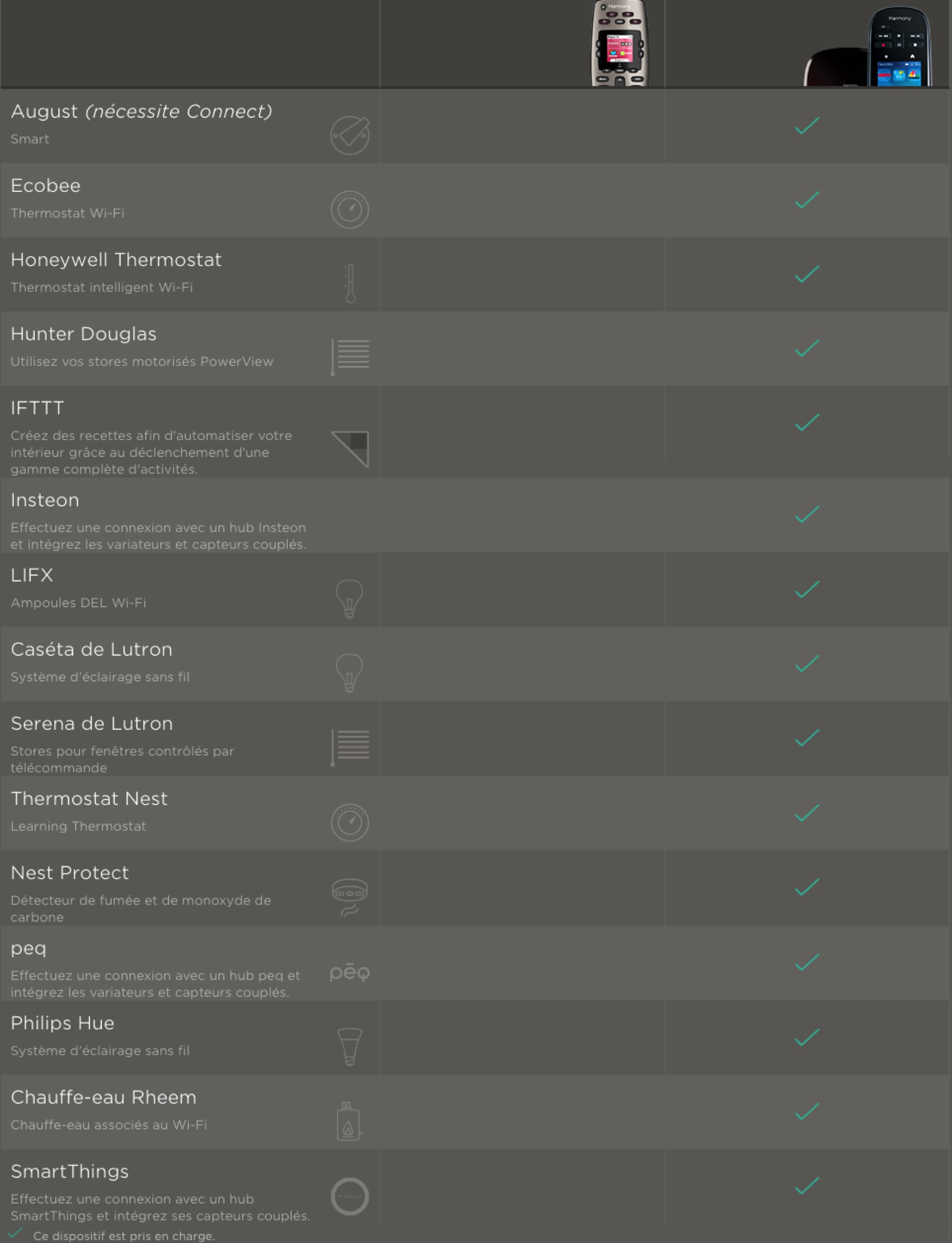Click the Insteon title text
The image size is (952, 1243).
coord(45,500)
